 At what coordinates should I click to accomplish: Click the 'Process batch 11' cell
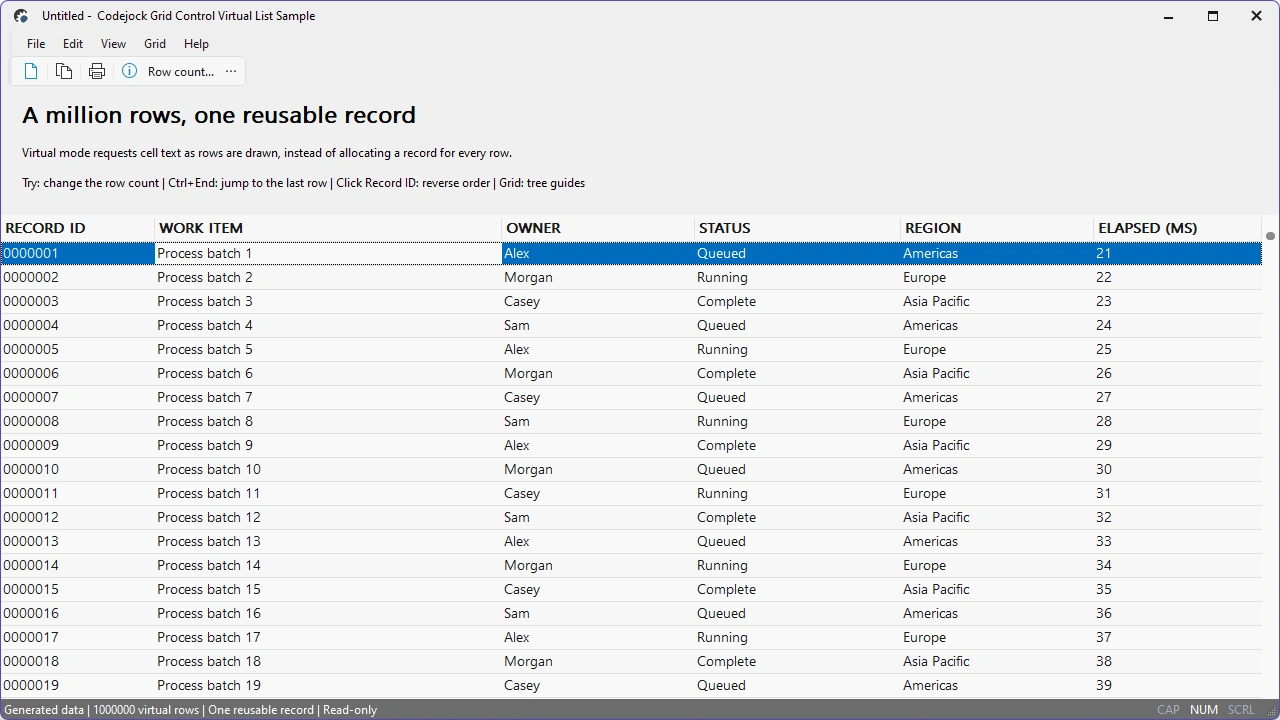pos(328,493)
